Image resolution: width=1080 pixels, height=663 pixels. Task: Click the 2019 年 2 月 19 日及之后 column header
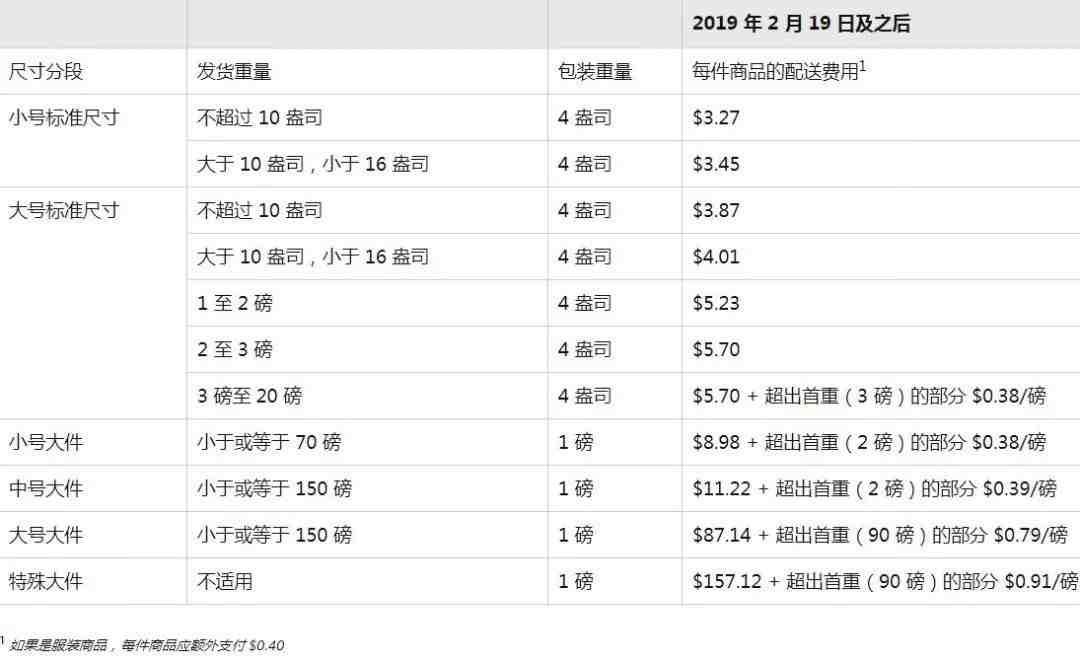click(801, 24)
